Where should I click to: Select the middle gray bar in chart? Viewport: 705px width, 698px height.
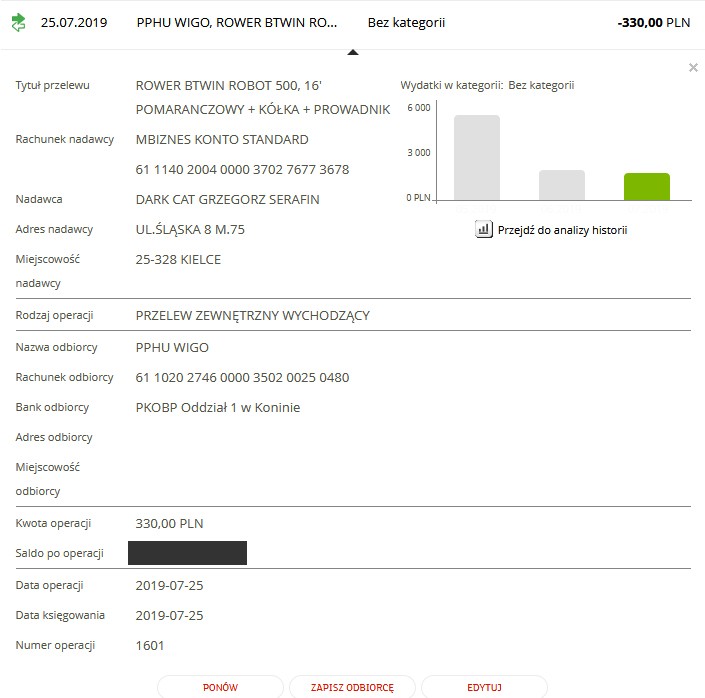click(561, 185)
